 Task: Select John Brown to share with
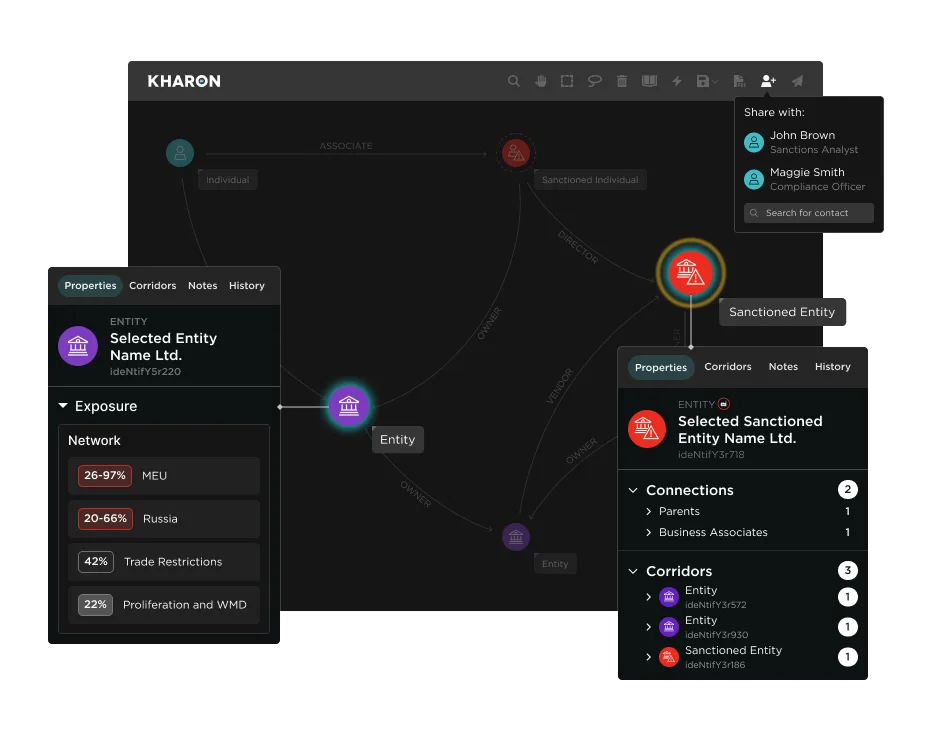pos(808,142)
